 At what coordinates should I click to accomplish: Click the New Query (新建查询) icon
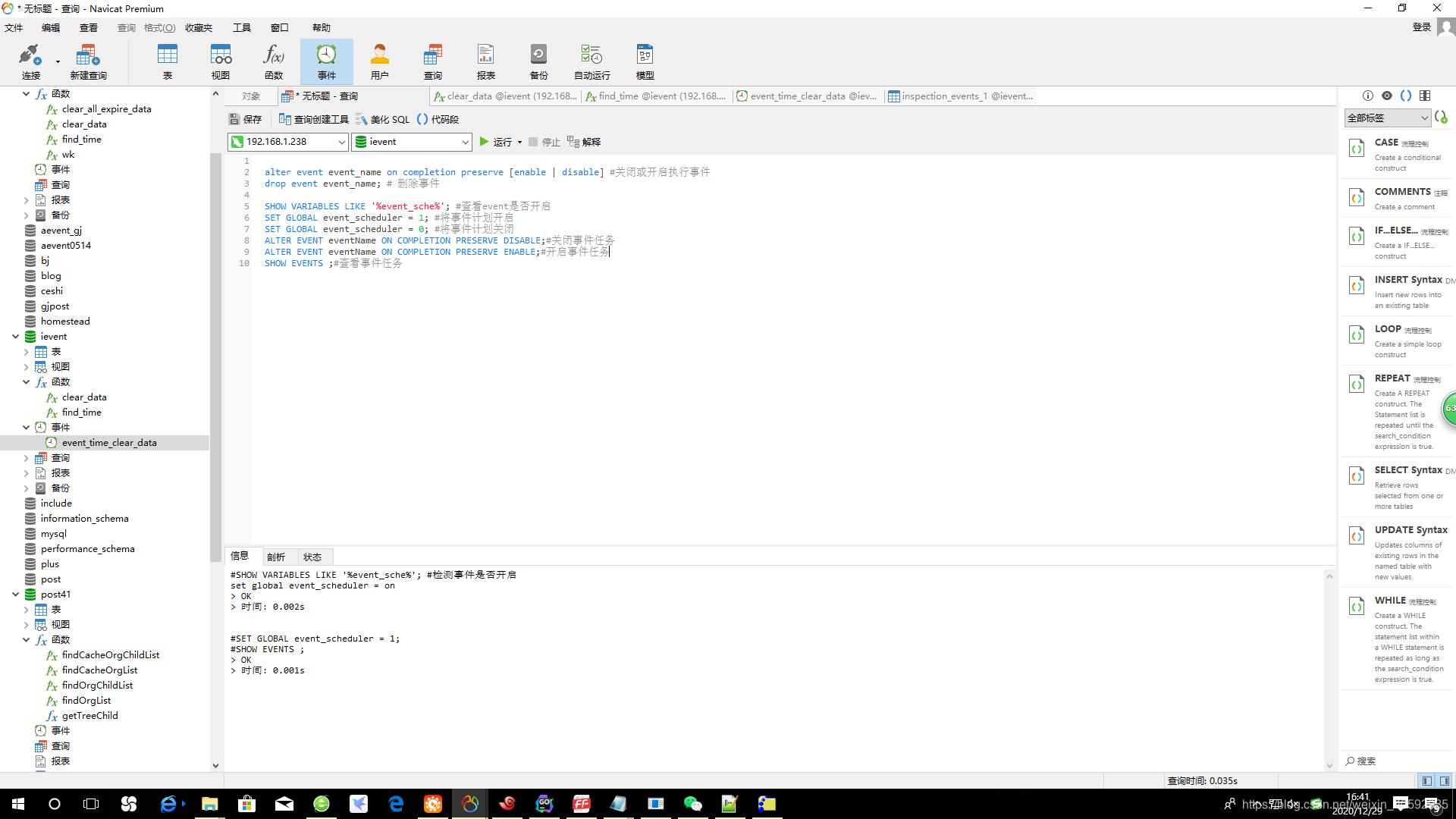click(88, 61)
